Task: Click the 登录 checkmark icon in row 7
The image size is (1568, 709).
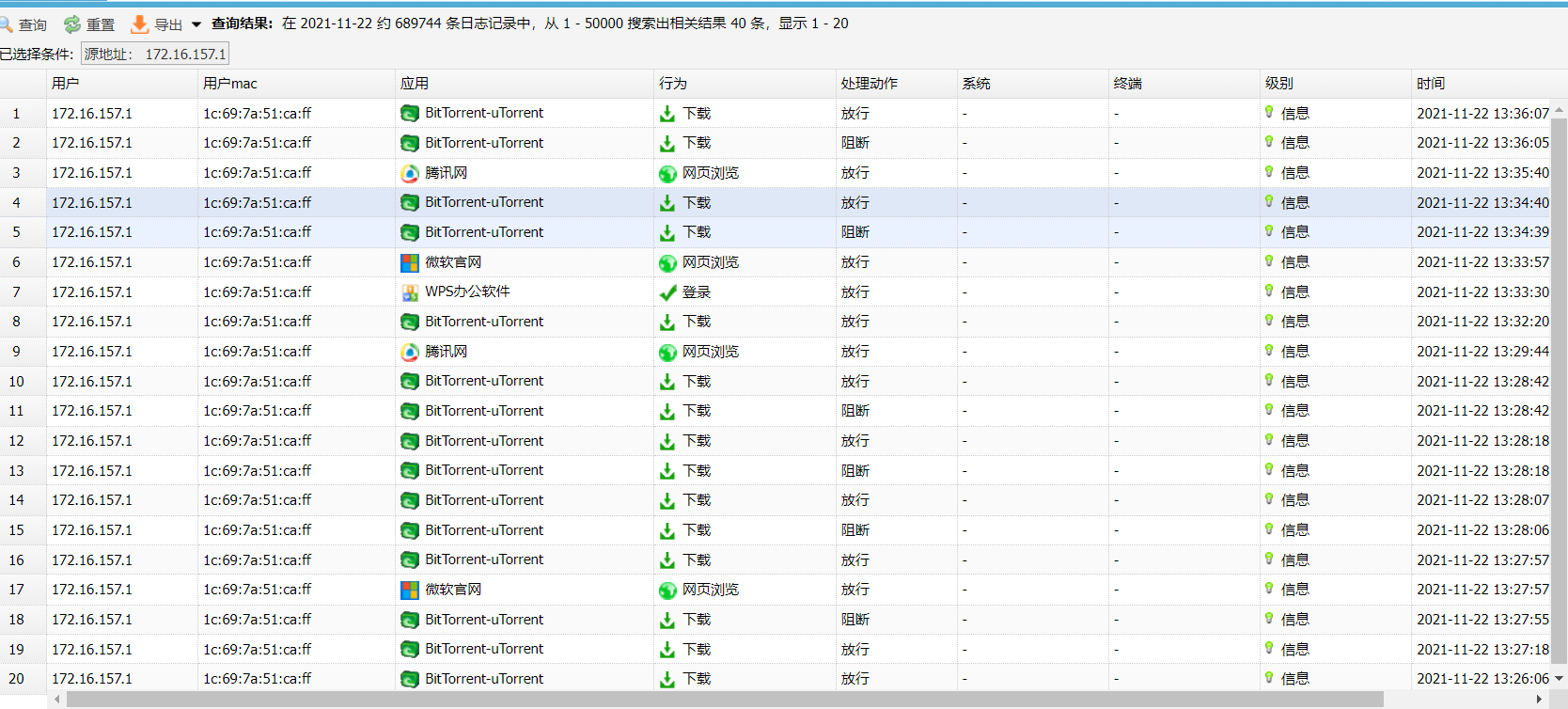Action: [x=667, y=292]
